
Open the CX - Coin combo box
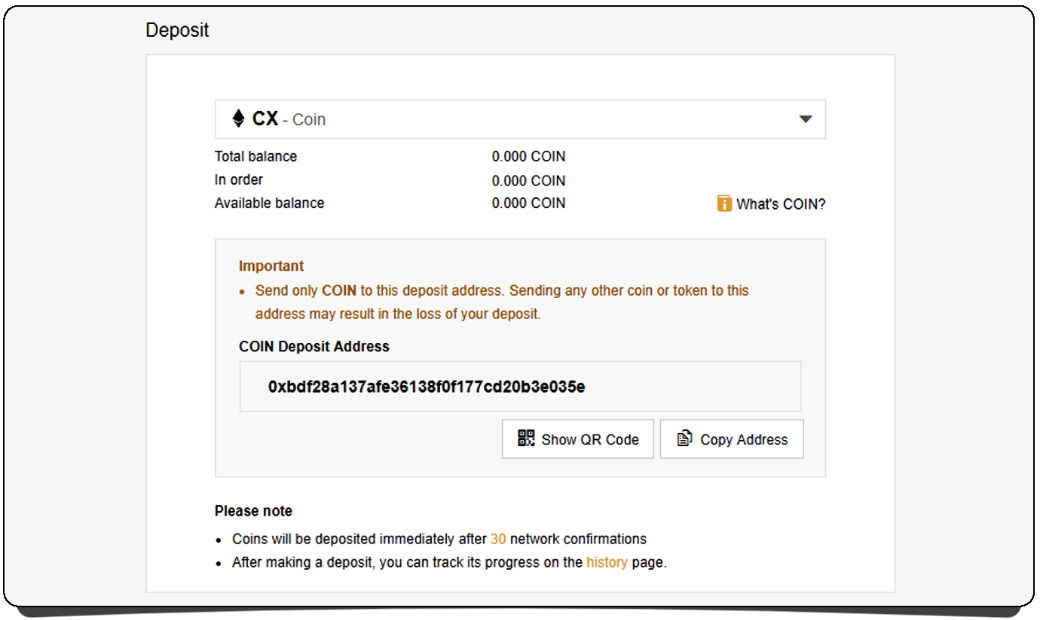pyautogui.click(x=520, y=119)
